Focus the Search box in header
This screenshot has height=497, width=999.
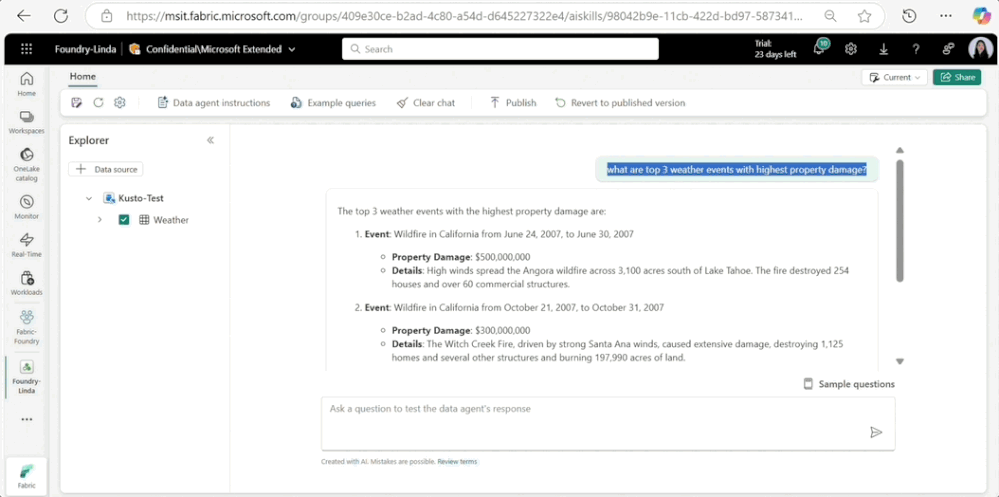point(500,49)
